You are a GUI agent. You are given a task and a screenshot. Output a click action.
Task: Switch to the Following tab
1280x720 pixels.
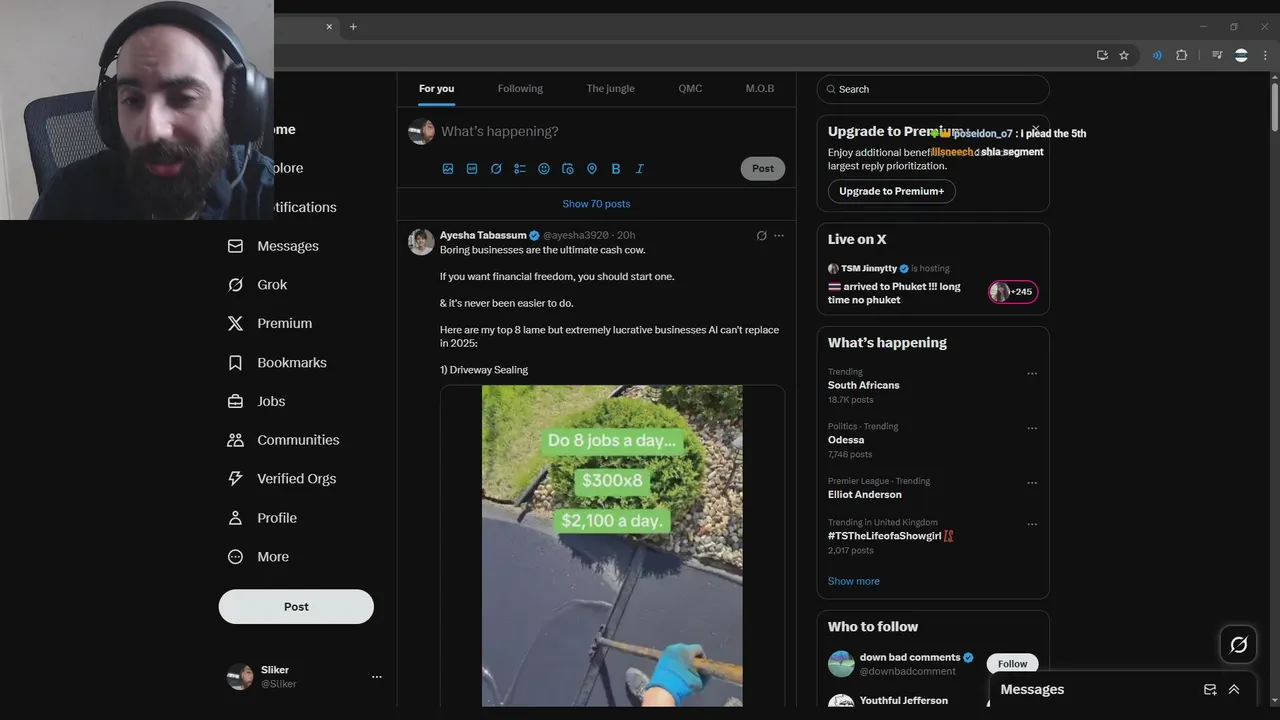(520, 89)
